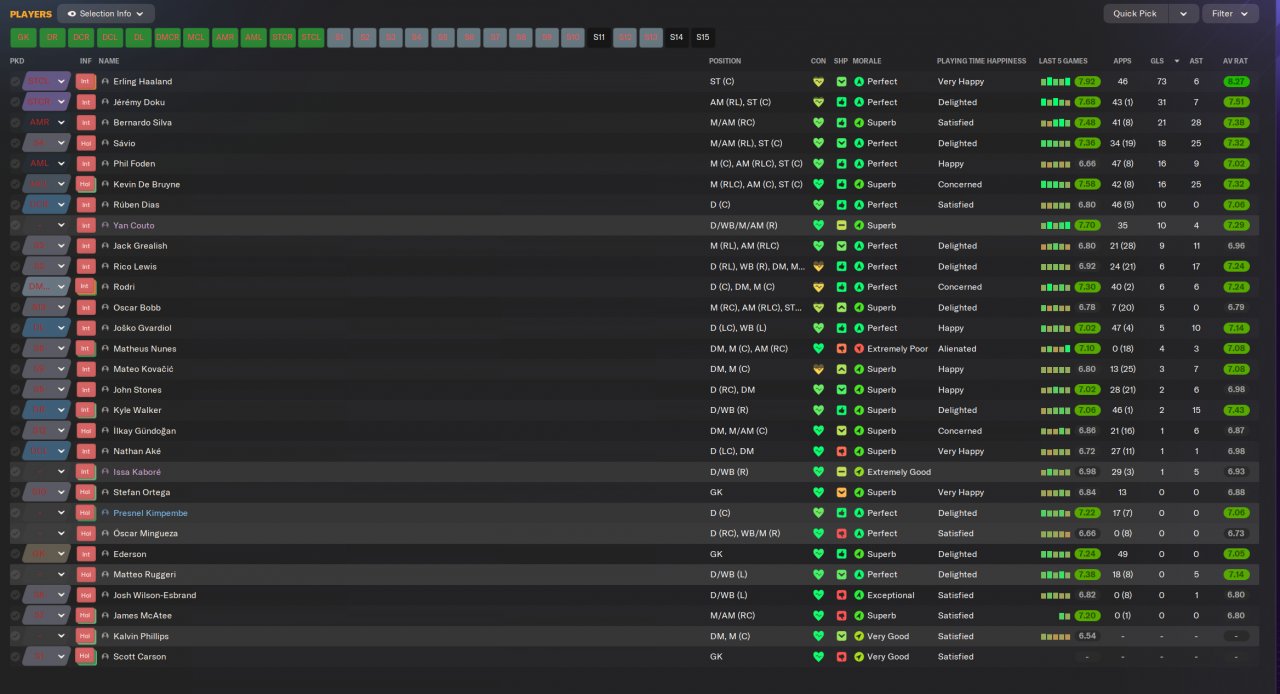Toggle the picked checkmark for James McAtee

tap(15, 616)
